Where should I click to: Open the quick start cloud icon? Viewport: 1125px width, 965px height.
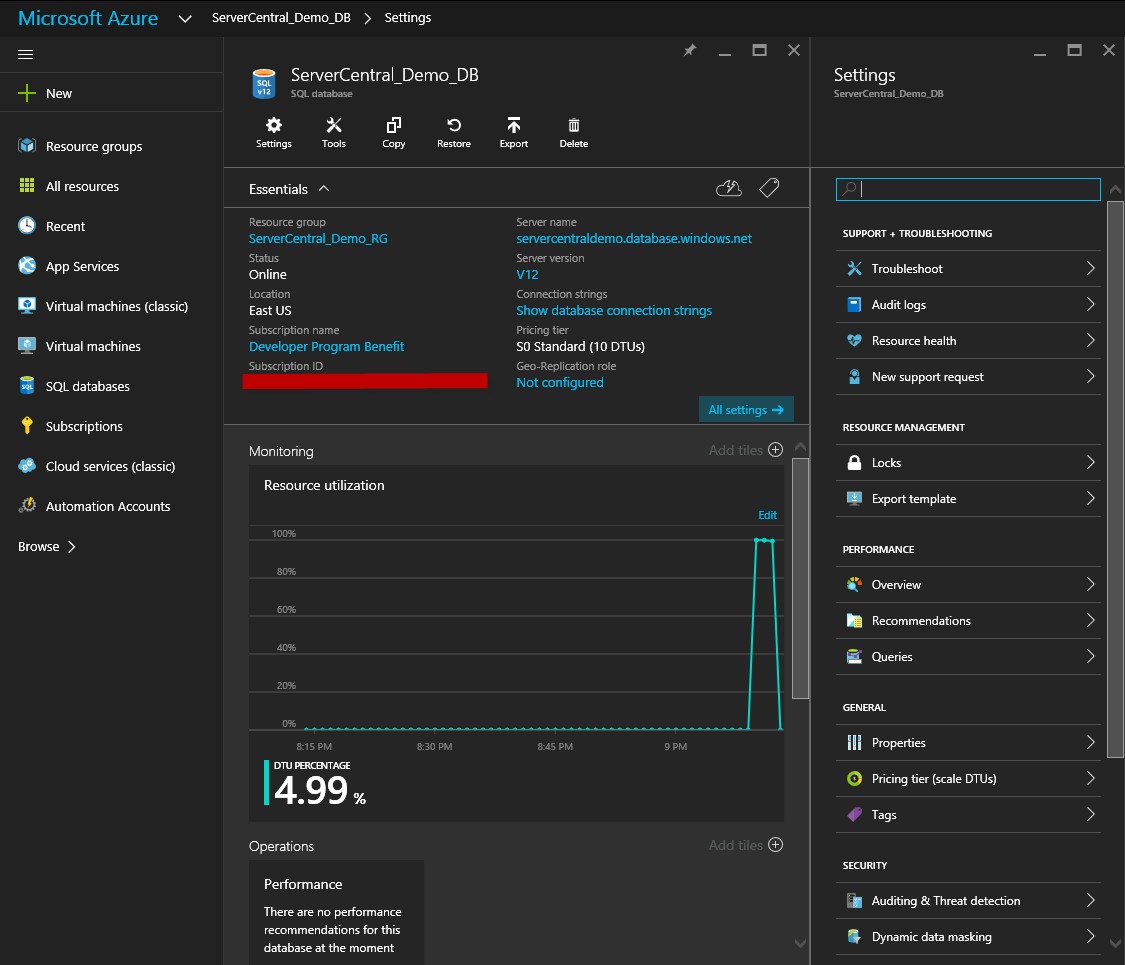click(729, 188)
